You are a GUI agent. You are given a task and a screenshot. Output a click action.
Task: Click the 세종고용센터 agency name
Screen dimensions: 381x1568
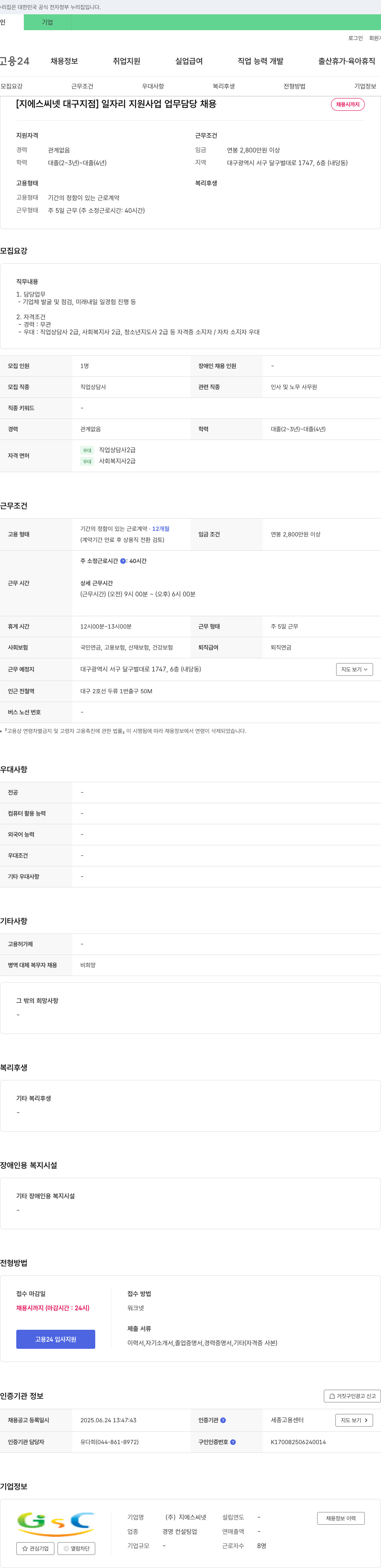point(287,1420)
